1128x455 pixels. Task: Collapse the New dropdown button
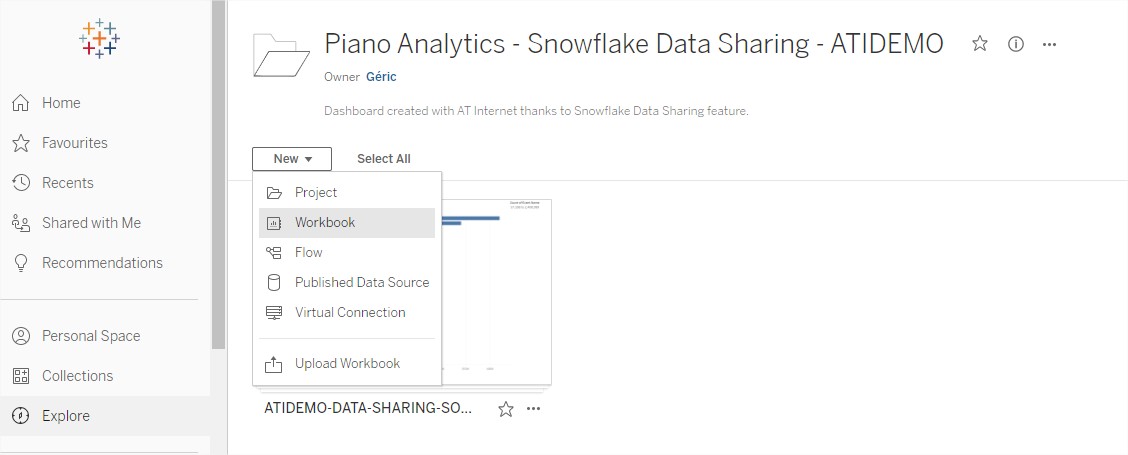(x=292, y=159)
